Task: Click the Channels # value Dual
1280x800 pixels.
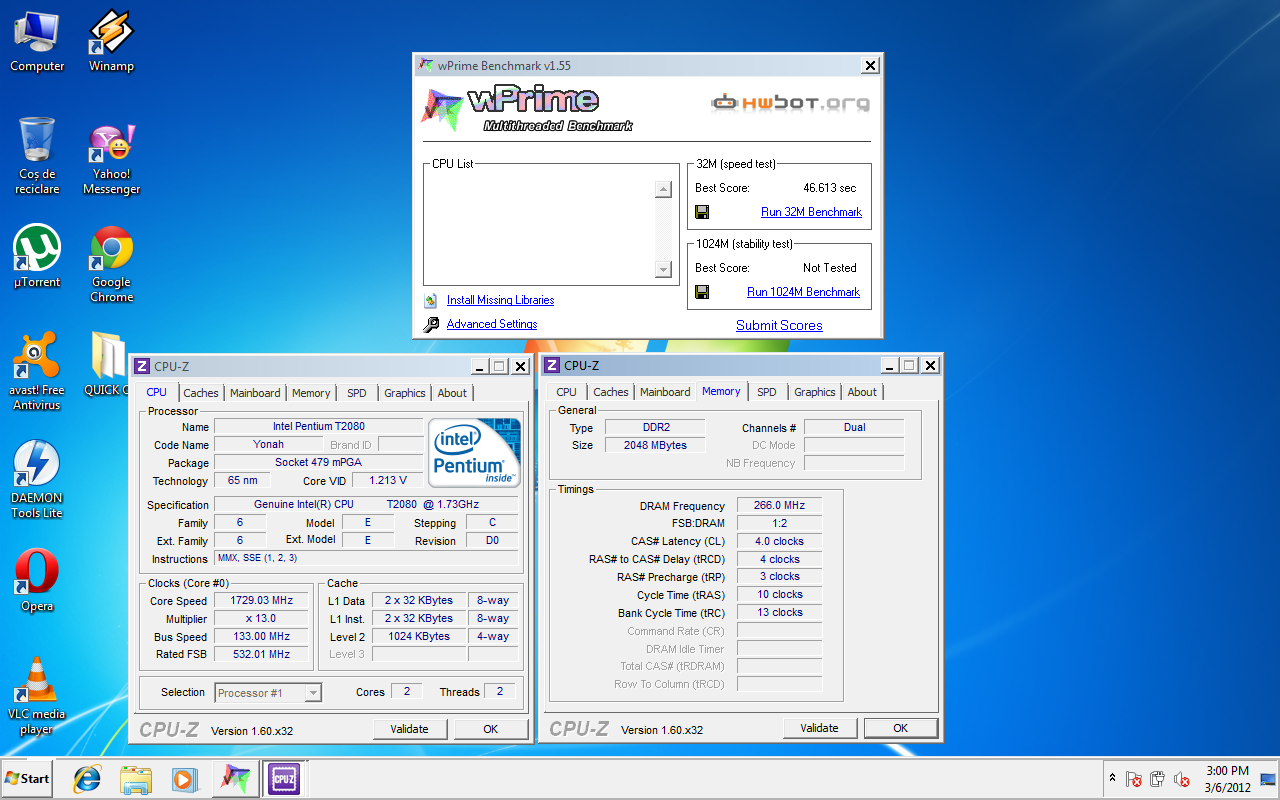Action: (x=854, y=427)
